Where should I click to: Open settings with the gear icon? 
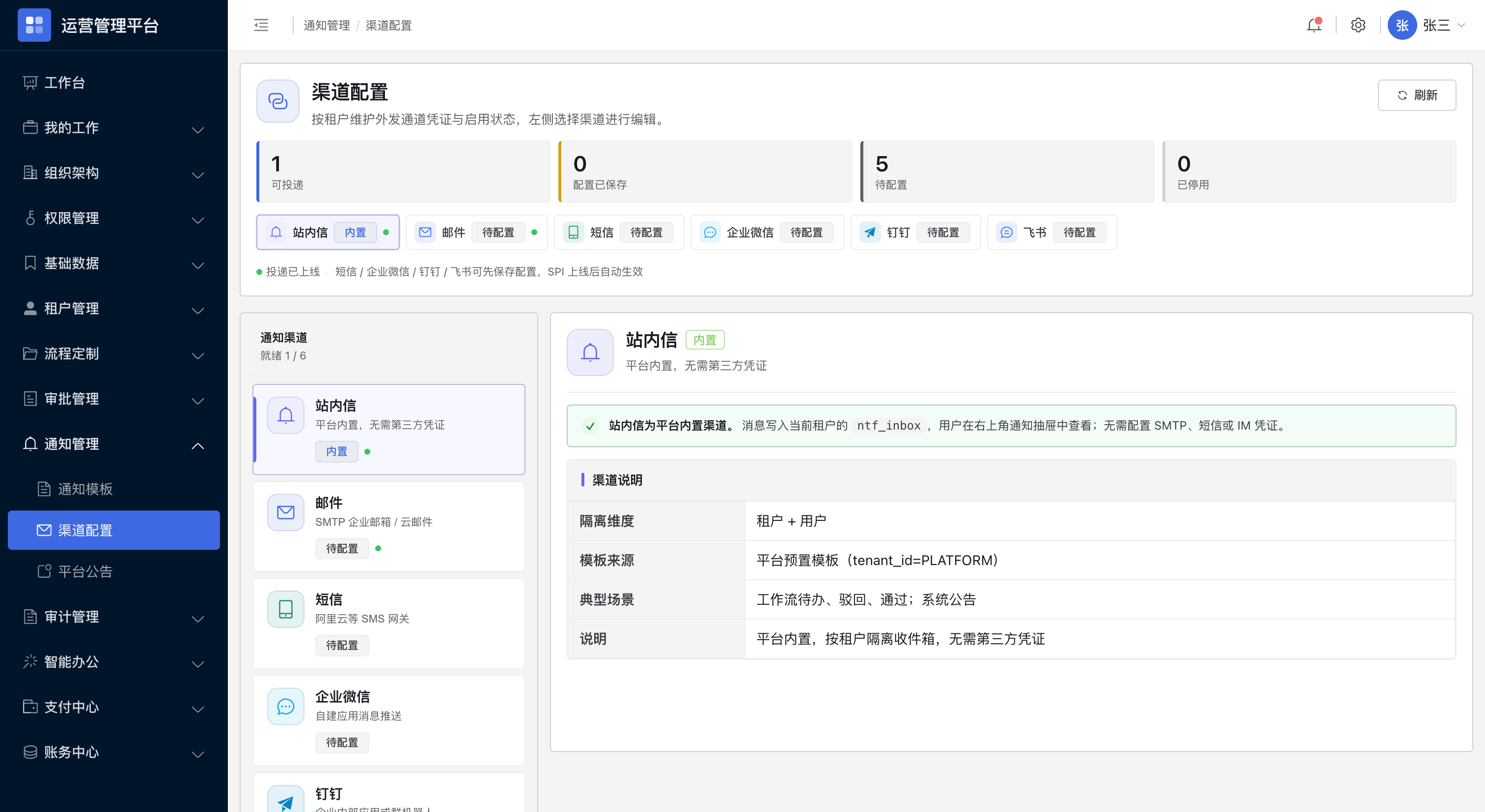(x=1358, y=25)
